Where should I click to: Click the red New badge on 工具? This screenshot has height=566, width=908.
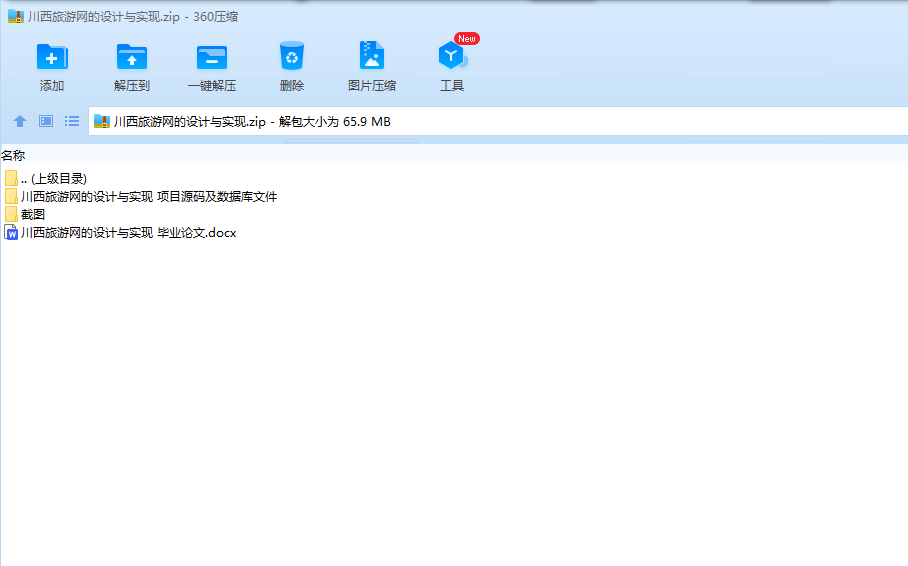point(467,39)
